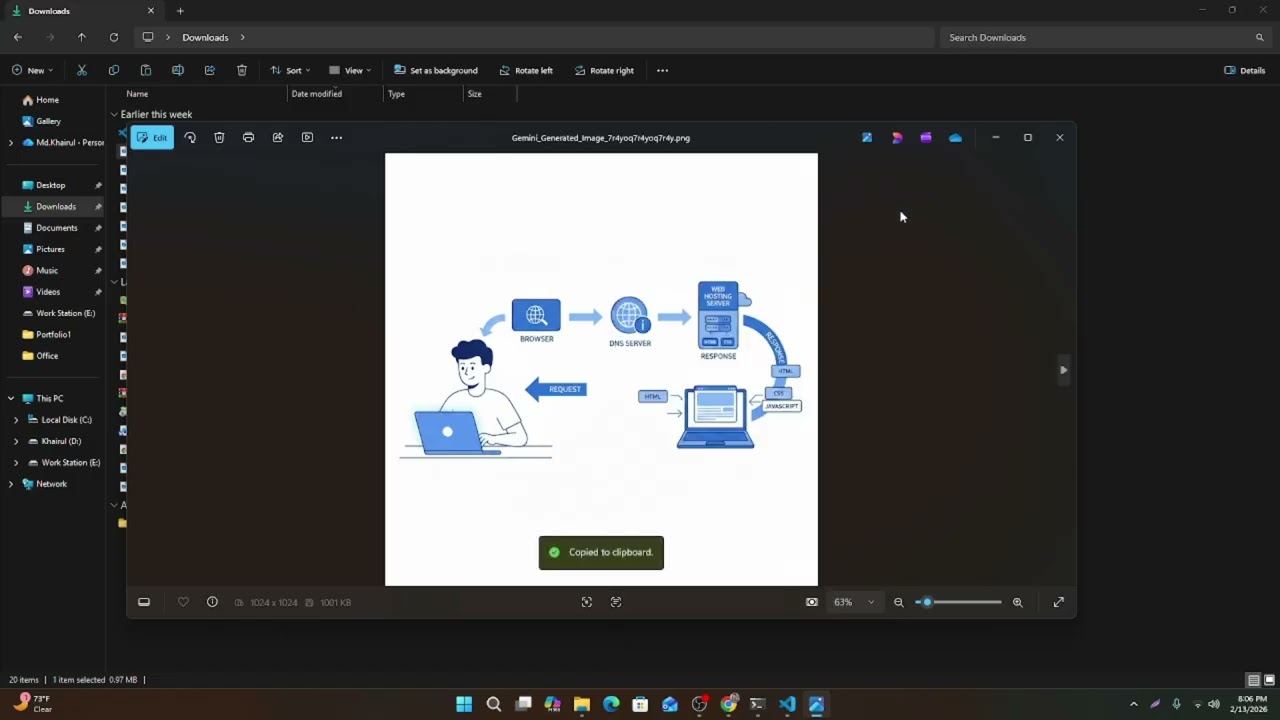Viewport: 1280px width, 720px height.
Task: Switch to large thumbnails view in status bar
Action: (1269, 680)
